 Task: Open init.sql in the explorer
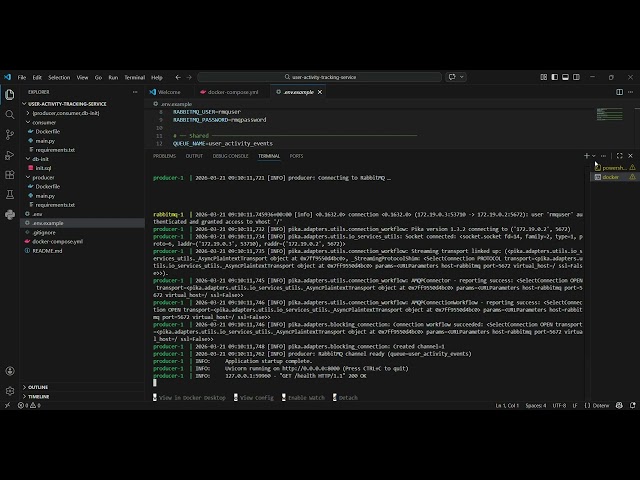(82, 168)
